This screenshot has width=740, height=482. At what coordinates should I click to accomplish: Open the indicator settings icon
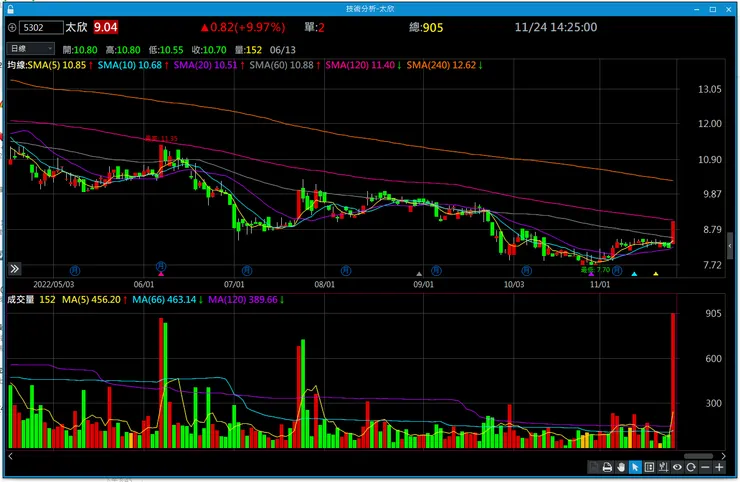[663, 467]
